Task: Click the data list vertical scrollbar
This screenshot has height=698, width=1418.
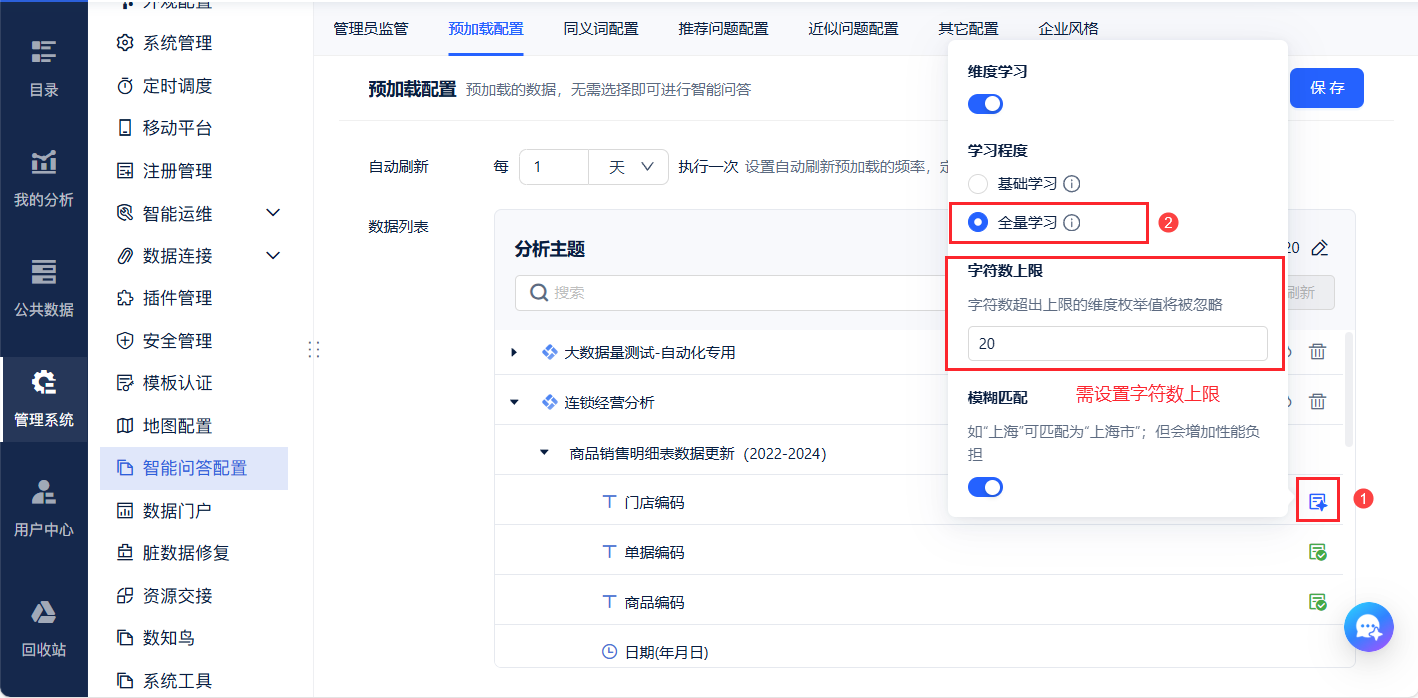Action: point(1350,390)
